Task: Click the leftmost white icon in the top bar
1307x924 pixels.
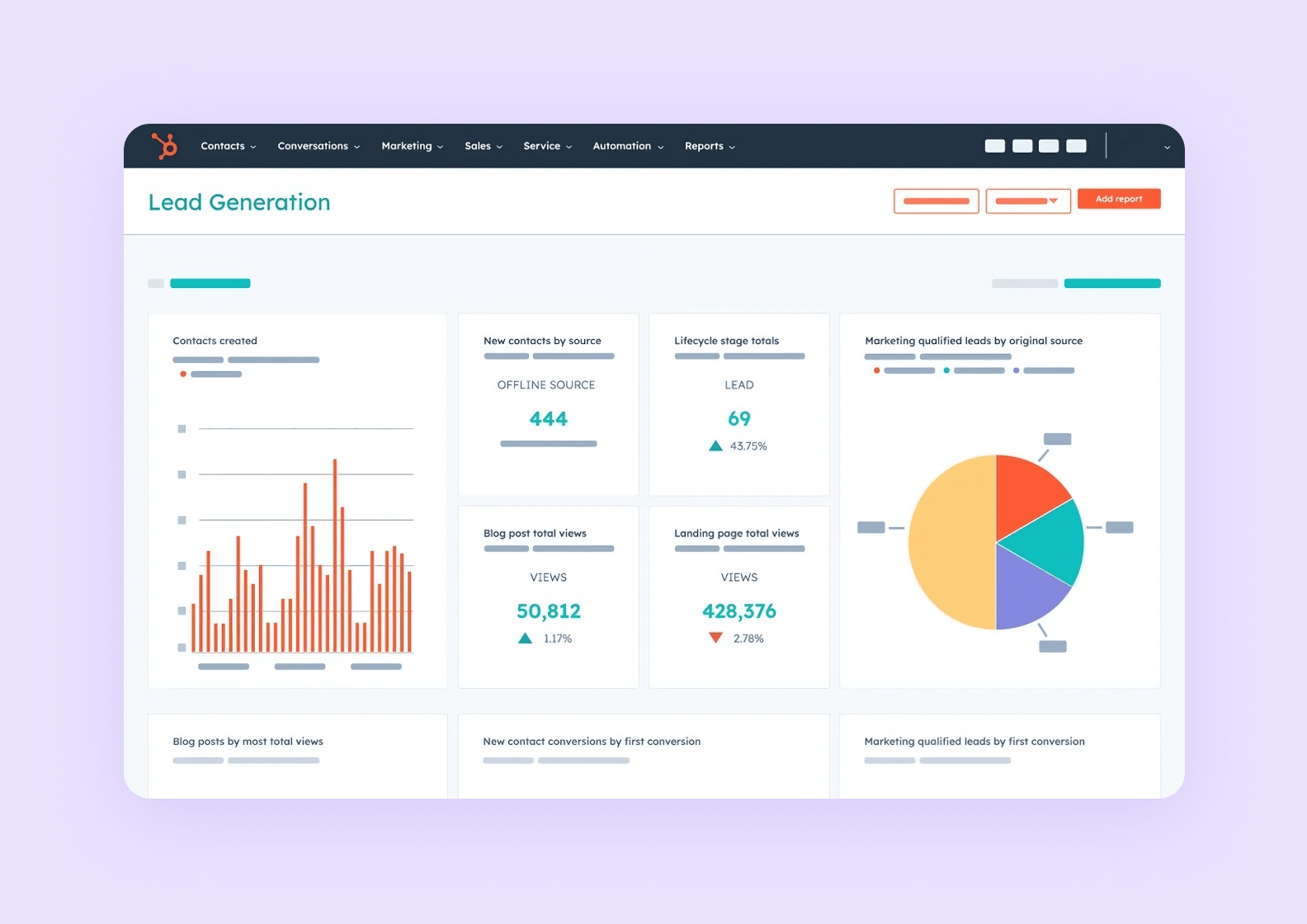Action: coord(994,146)
